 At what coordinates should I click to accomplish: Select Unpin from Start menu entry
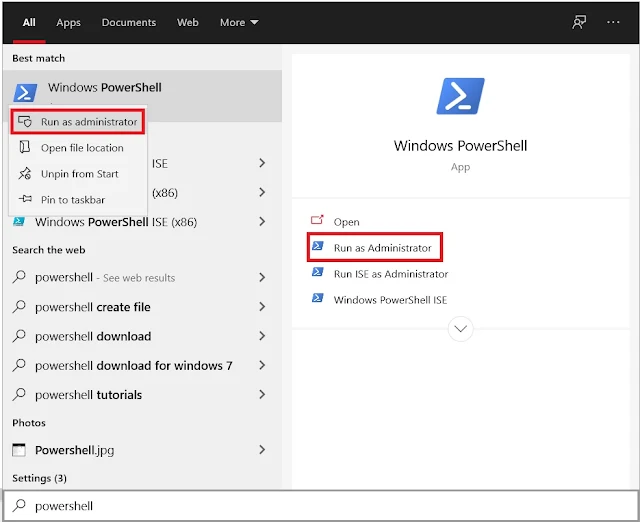[x=78, y=174]
